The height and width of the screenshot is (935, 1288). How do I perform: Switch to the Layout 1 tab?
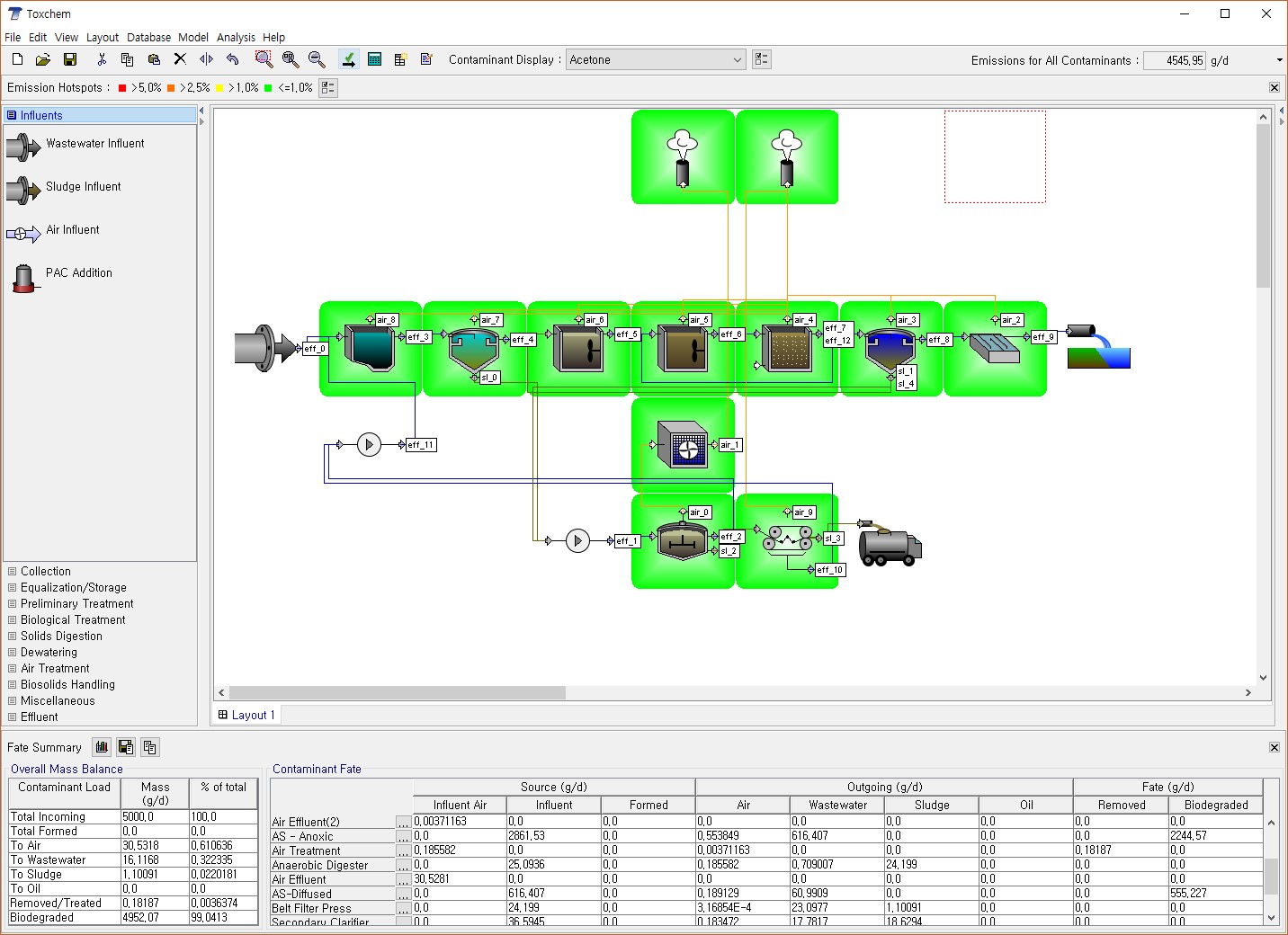(x=248, y=715)
